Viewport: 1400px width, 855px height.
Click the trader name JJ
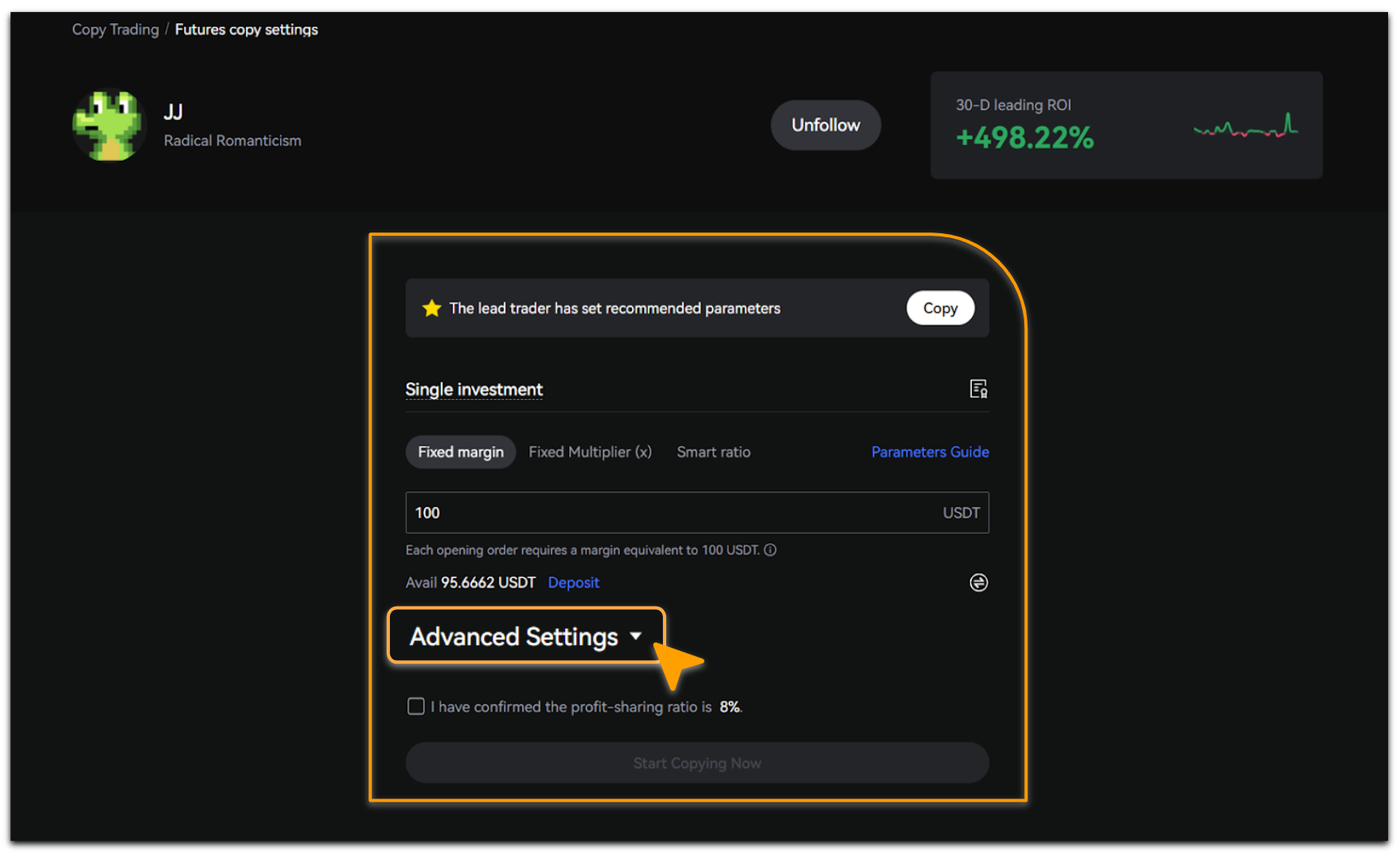pos(173,112)
